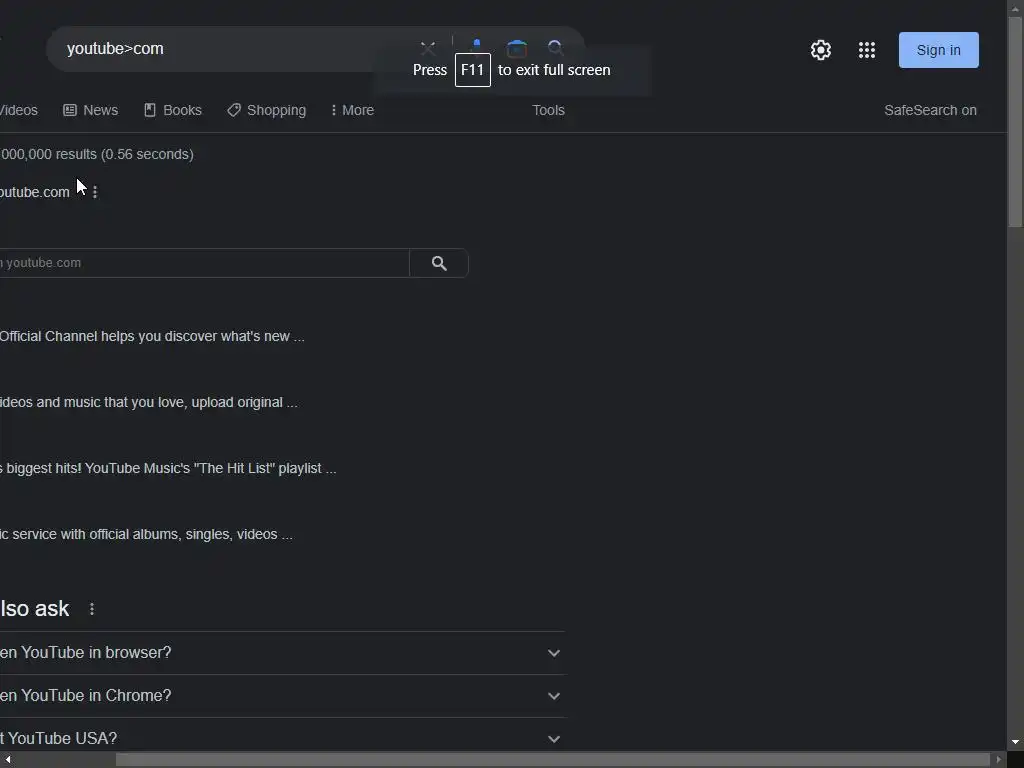Image resolution: width=1024 pixels, height=768 pixels.
Task: Open the SafeSearch on setting
Action: click(x=930, y=110)
